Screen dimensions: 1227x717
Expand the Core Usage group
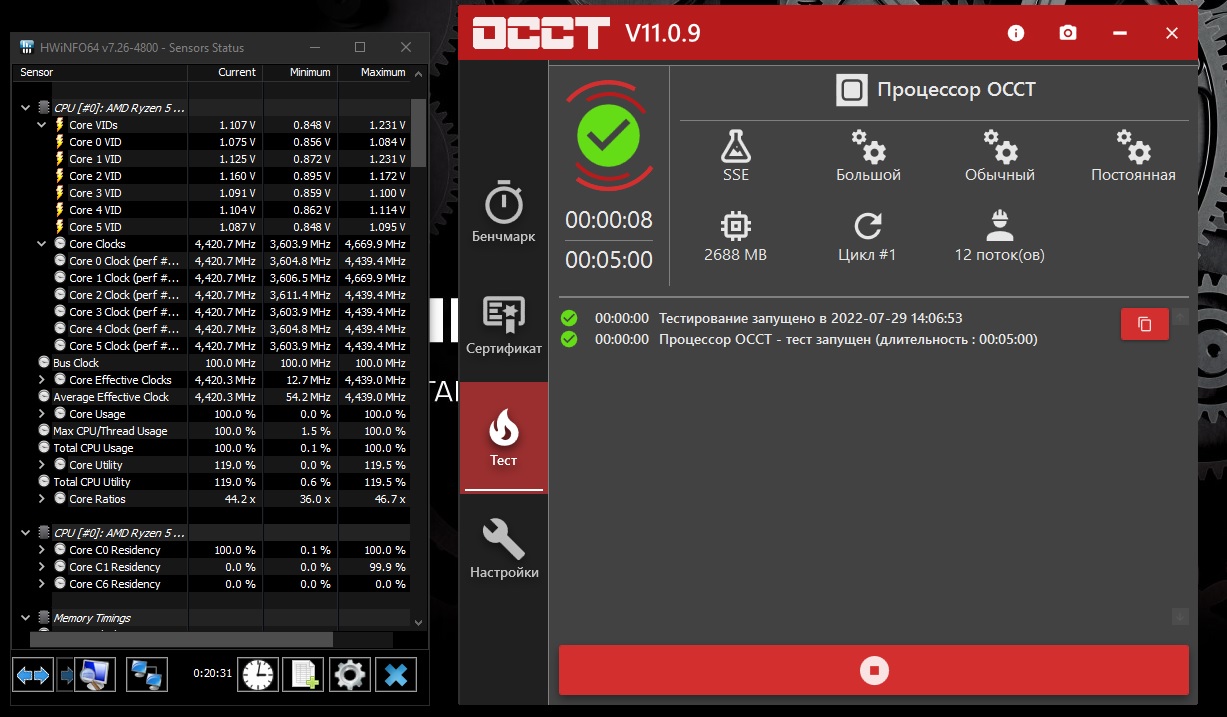pyautogui.click(x=41, y=414)
